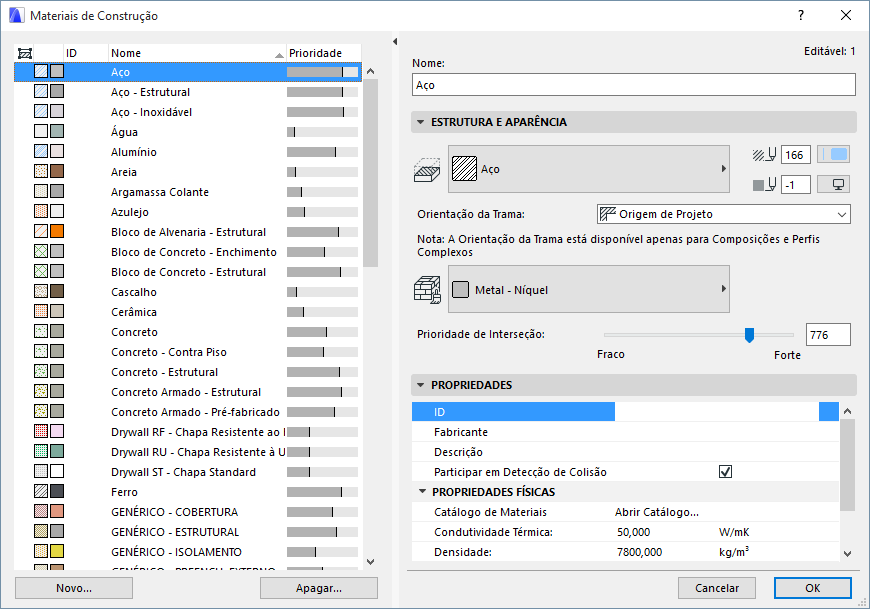
Task: Click the background pen field -1
Action: coord(796,185)
